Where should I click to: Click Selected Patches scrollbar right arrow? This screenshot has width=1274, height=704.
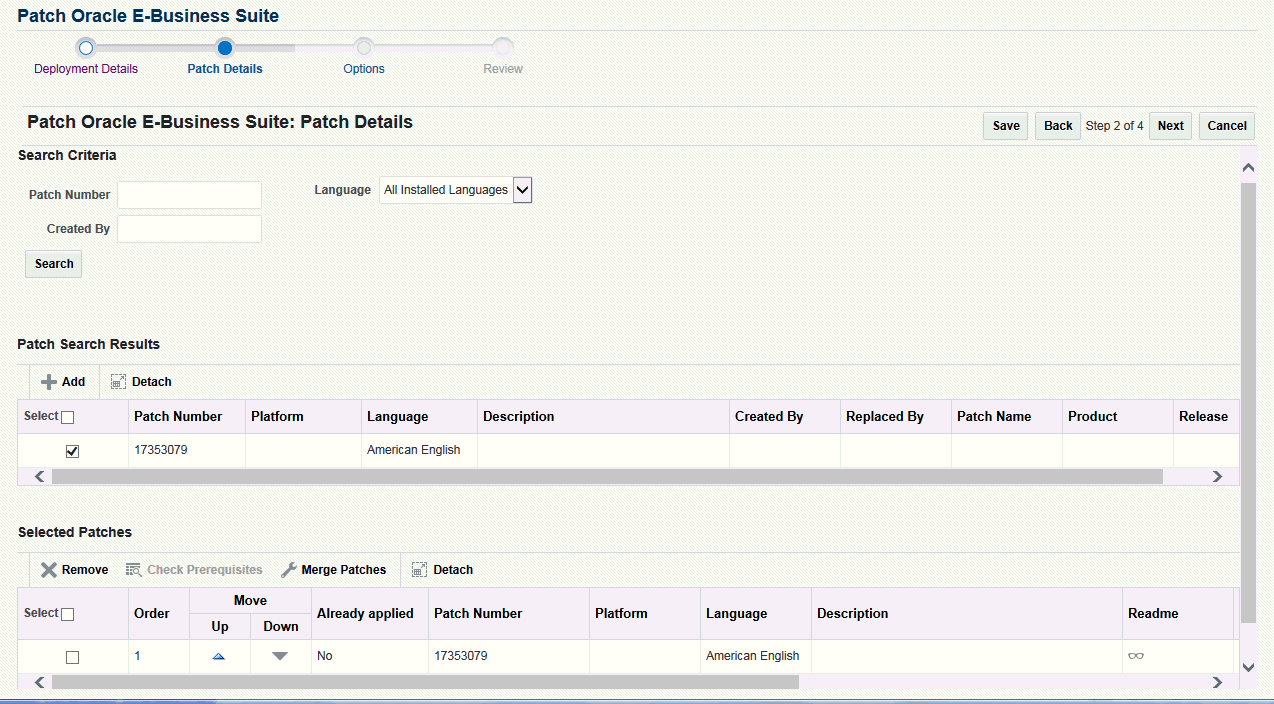pyautogui.click(x=1217, y=682)
